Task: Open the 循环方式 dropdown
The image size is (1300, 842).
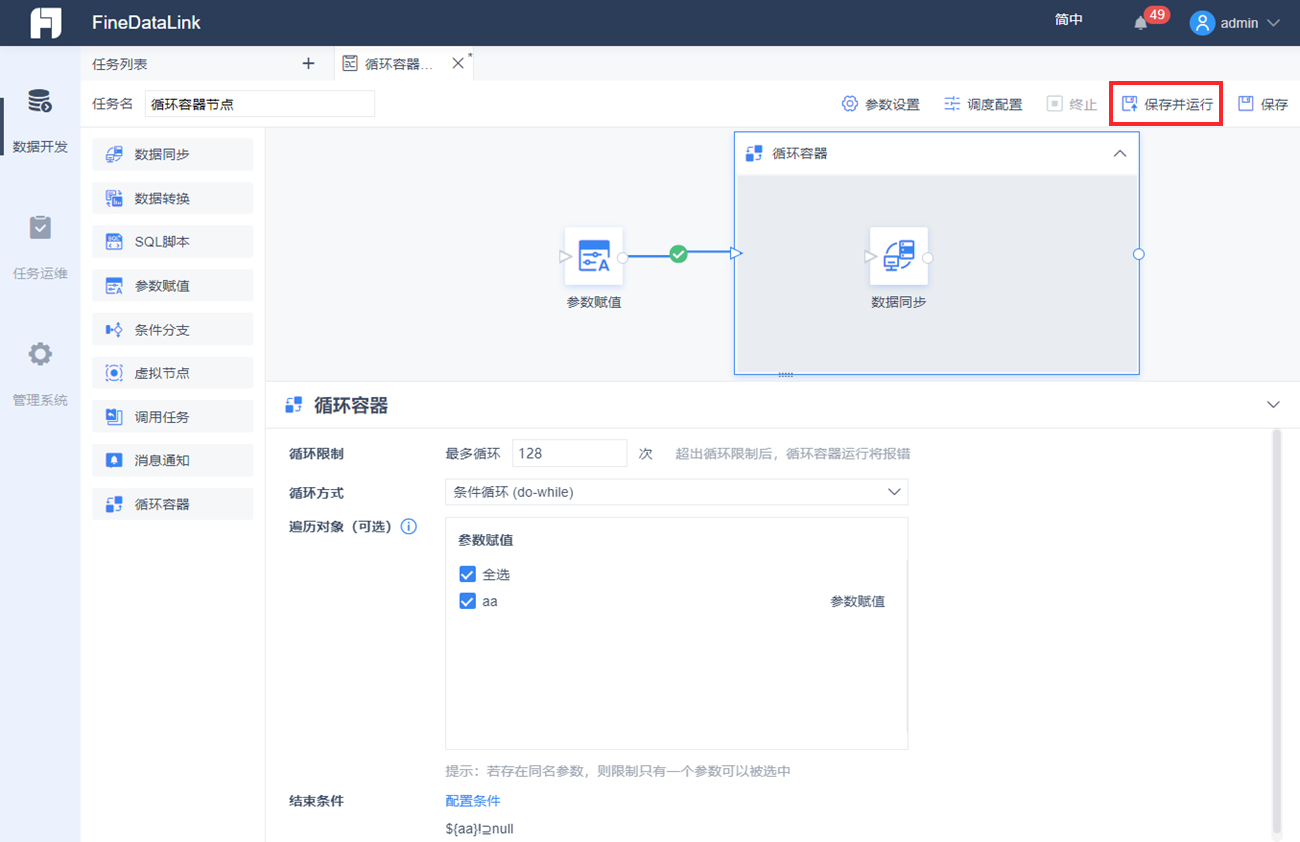Action: pos(676,492)
